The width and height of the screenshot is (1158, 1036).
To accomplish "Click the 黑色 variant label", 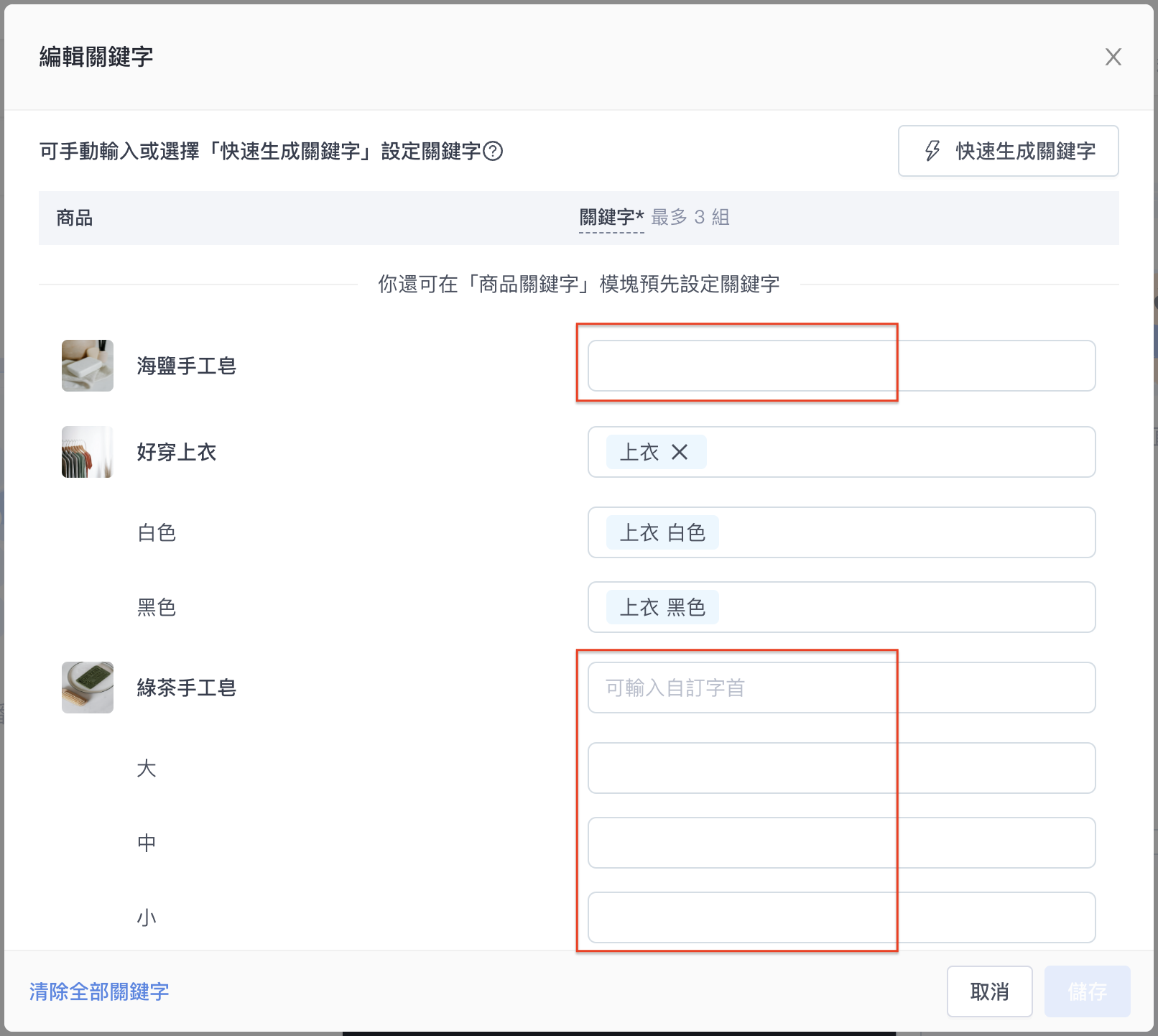I will [x=157, y=607].
